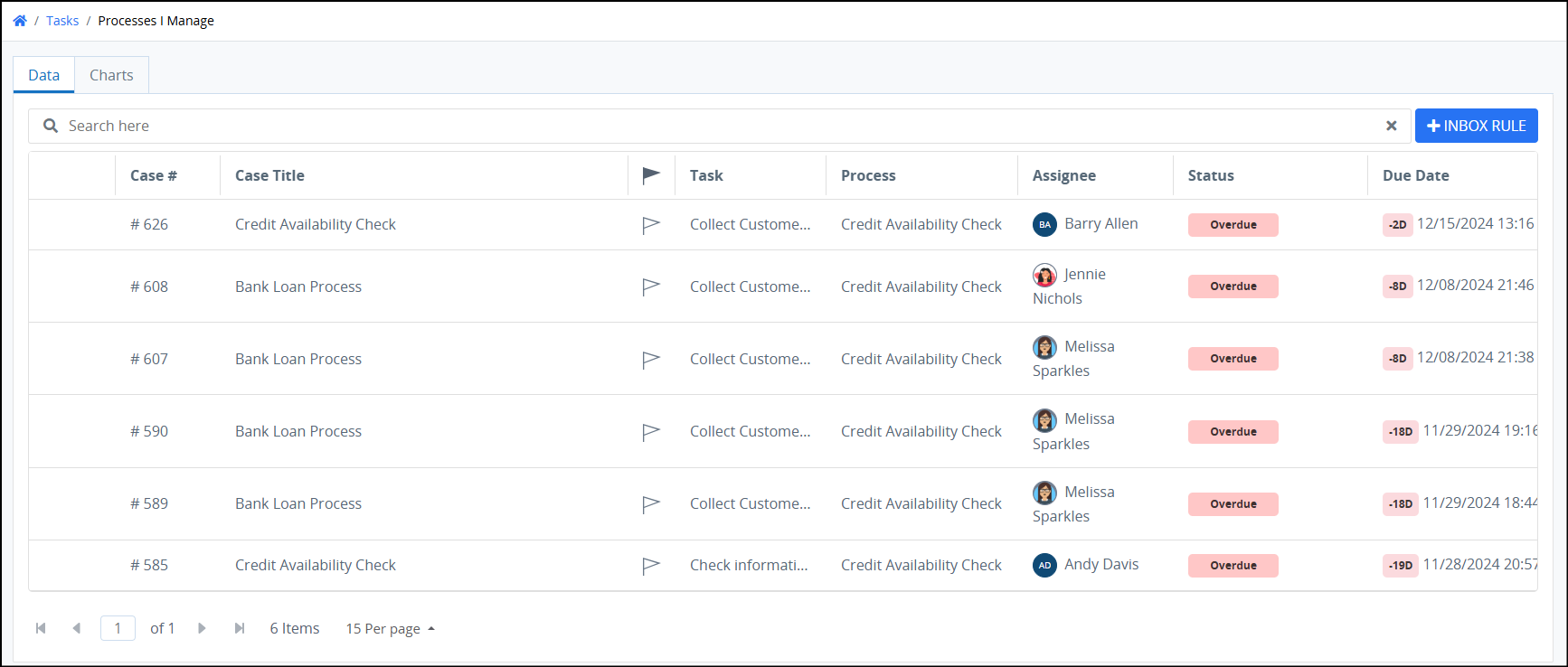This screenshot has height=667, width=1568.
Task: Clear search with the X icon
Action: coord(1392,126)
